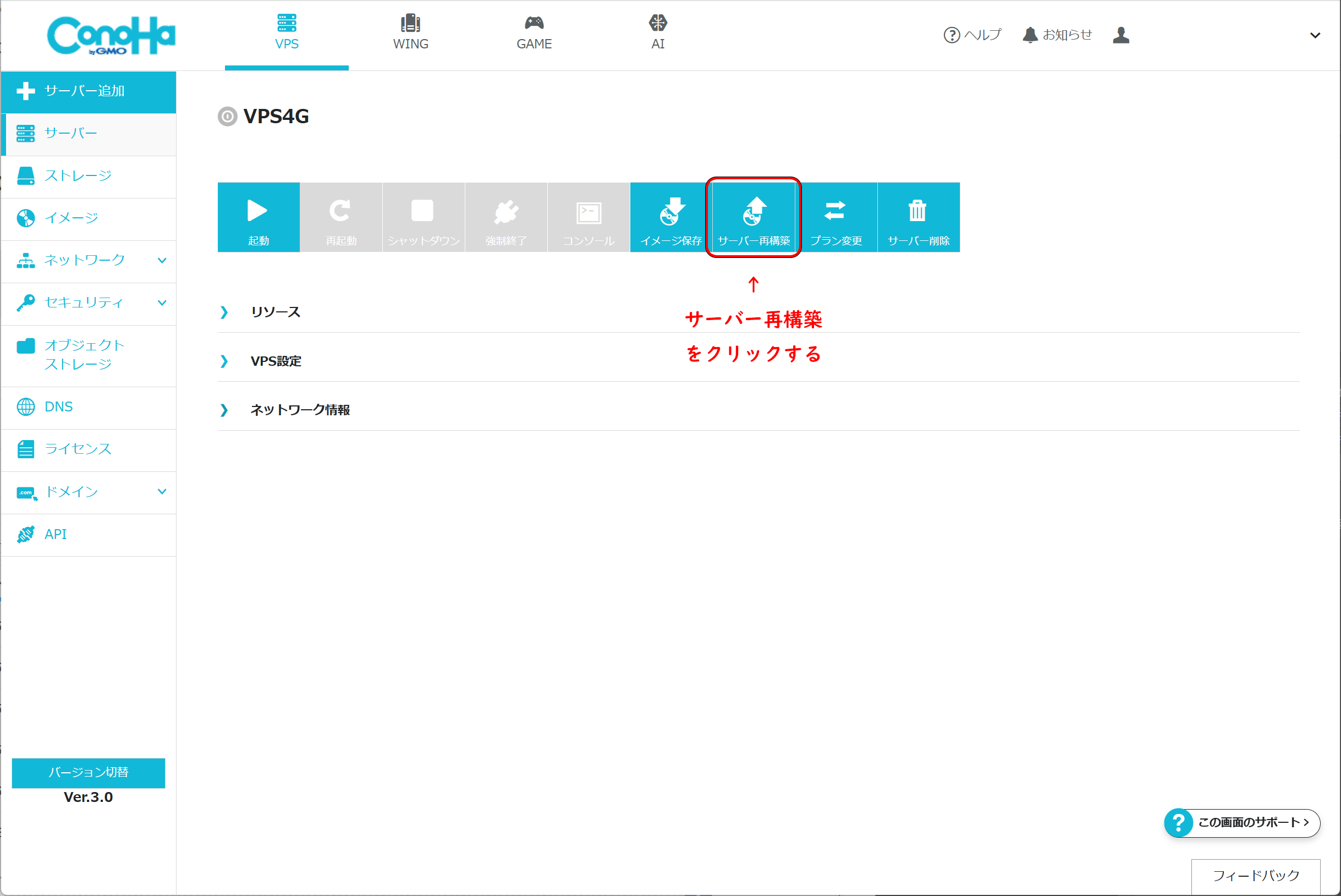Click the バージョン切替 button
Viewport: 1341px width, 896px height.
[x=89, y=772]
